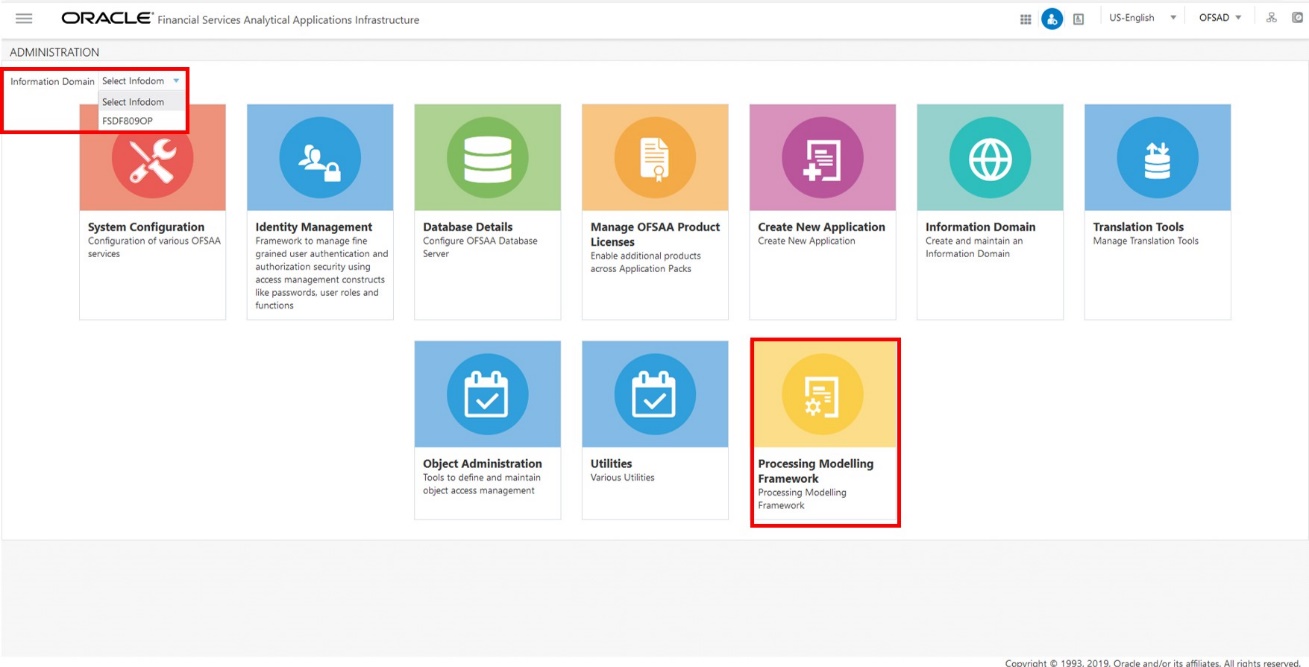Open the hamburger navigation menu
The image size is (1309, 667).
24,19
